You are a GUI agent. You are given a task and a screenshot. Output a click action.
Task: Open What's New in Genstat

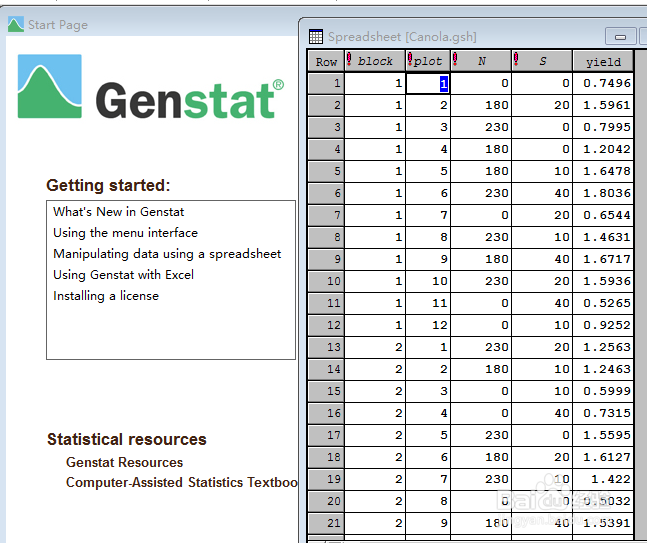coord(118,212)
